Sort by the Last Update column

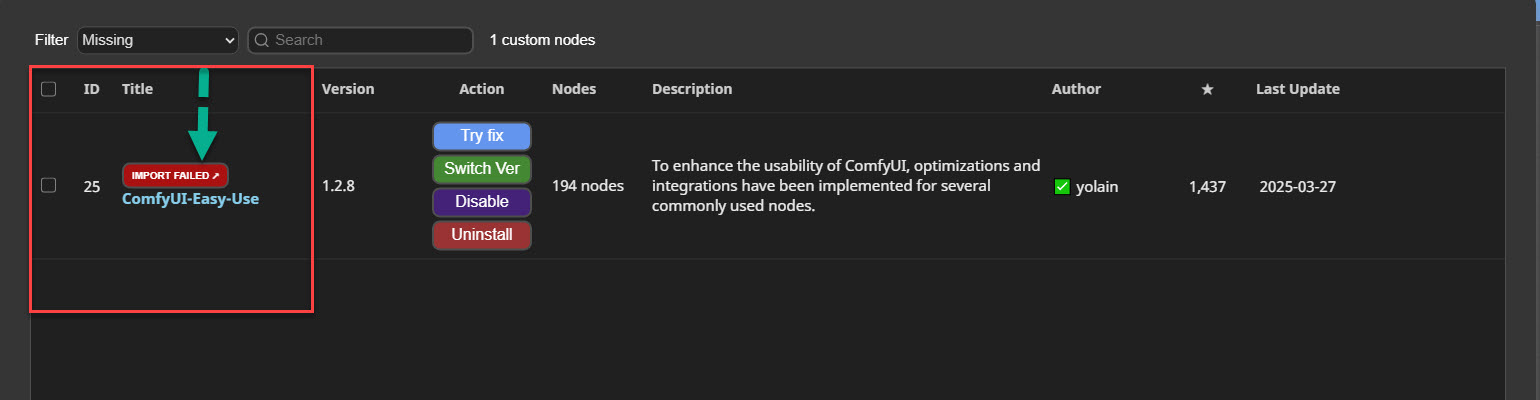(x=1297, y=89)
